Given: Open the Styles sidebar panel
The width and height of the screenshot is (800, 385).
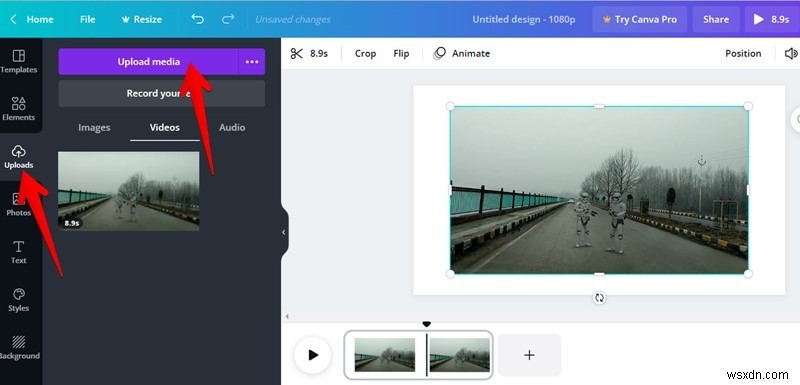Looking at the screenshot, I should point(18,300).
